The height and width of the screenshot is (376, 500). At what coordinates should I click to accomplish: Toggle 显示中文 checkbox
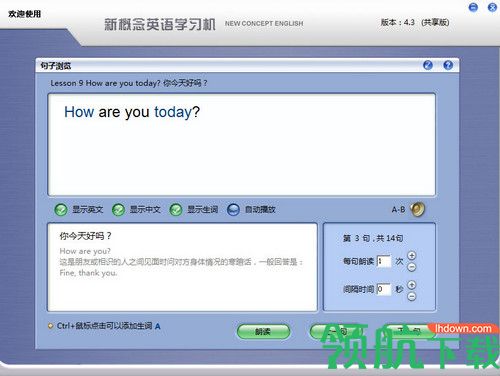coord(118,210)
